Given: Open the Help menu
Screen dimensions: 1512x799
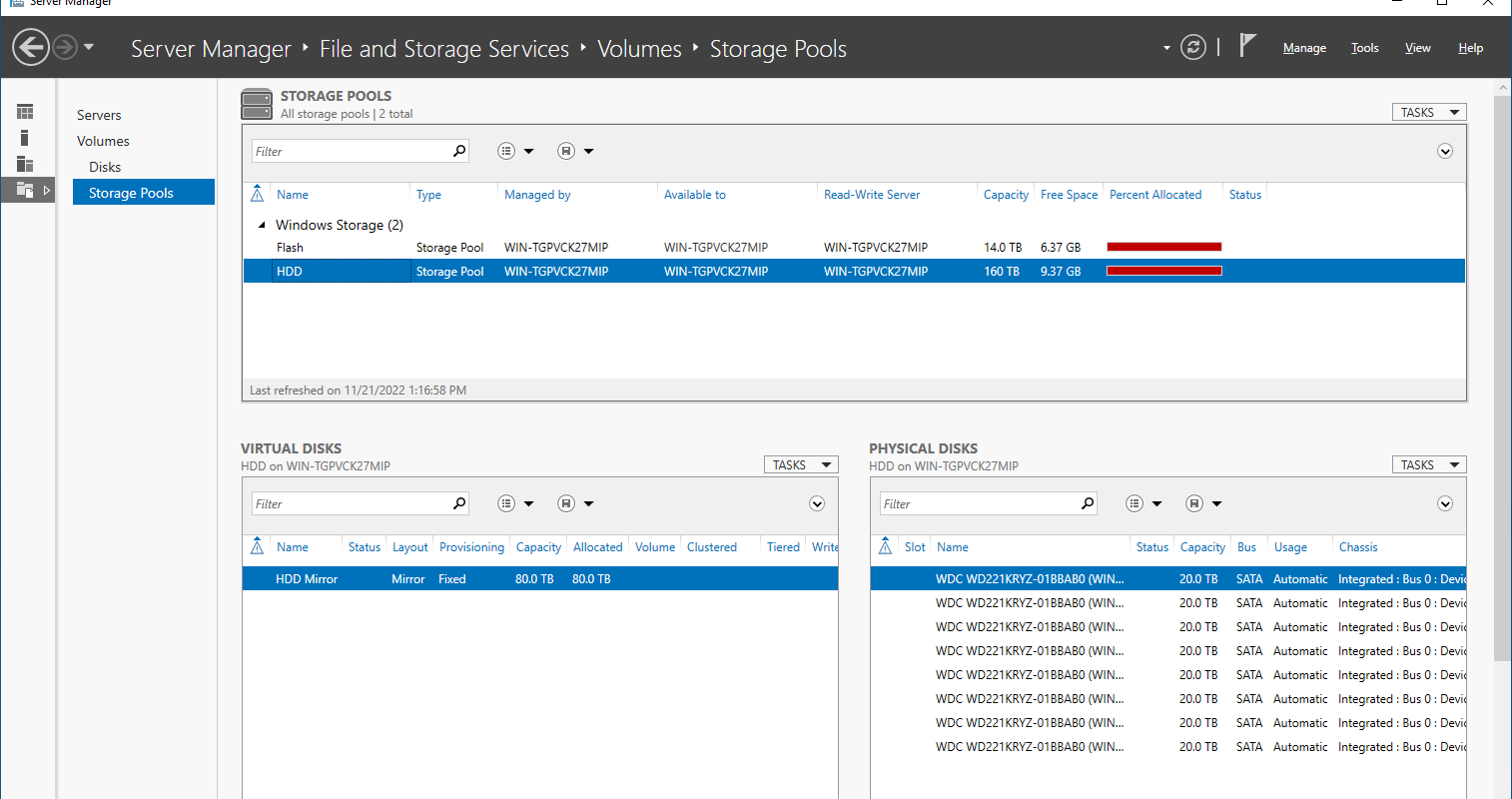Looking at the screenshot, I should [x=1470, y=48].
